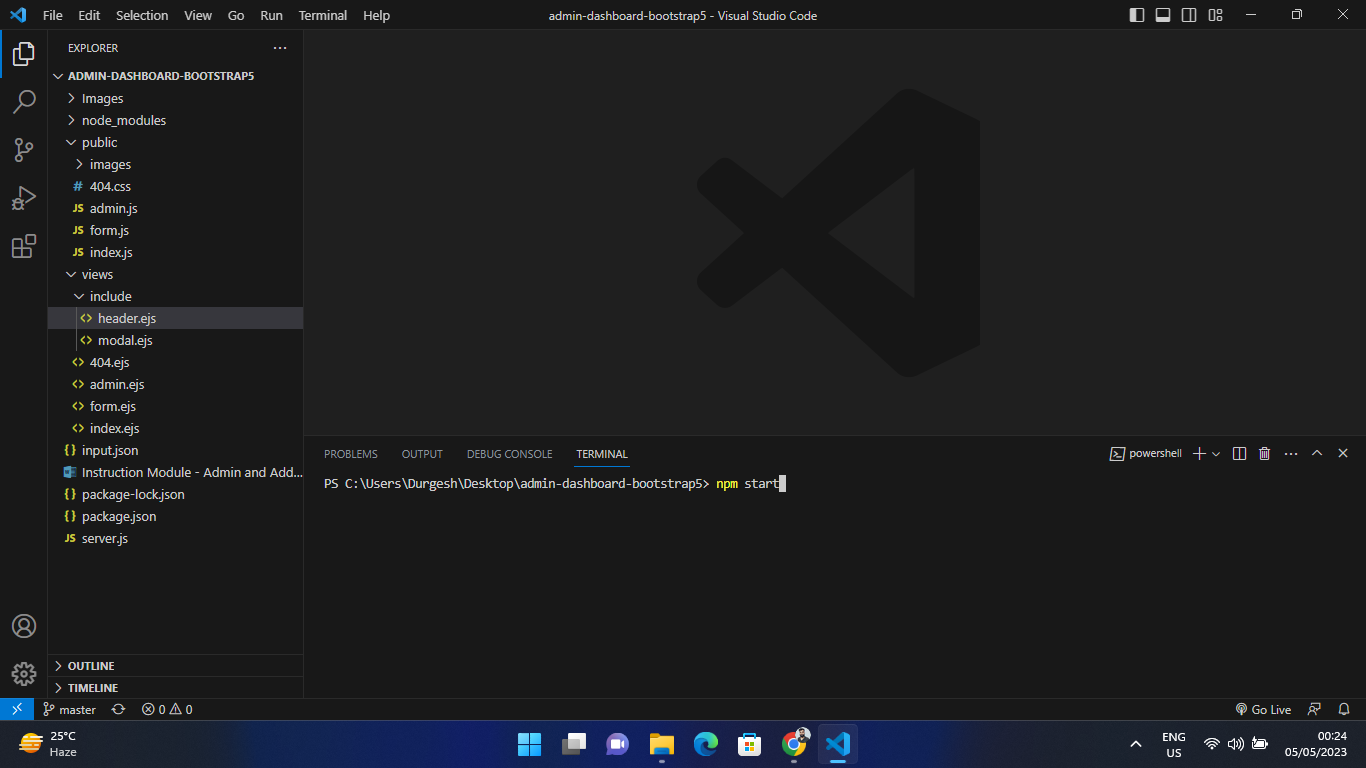
Task: Split the terminal with the split icon
Action: pos(1239,453)
